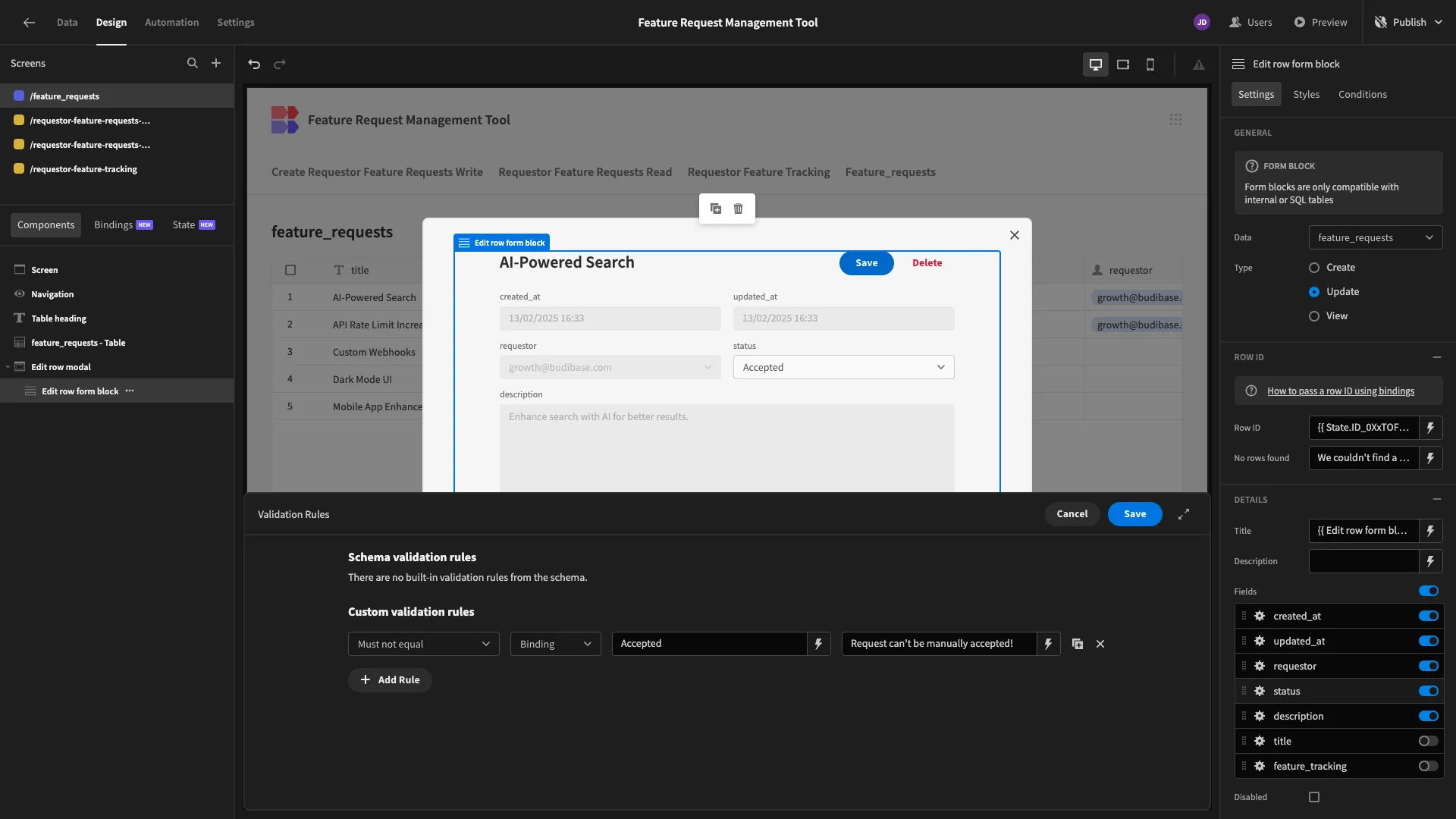Screen dimensions: 1456x819
Task: Open the warnings triangle icon
Action: point(1198,64)
